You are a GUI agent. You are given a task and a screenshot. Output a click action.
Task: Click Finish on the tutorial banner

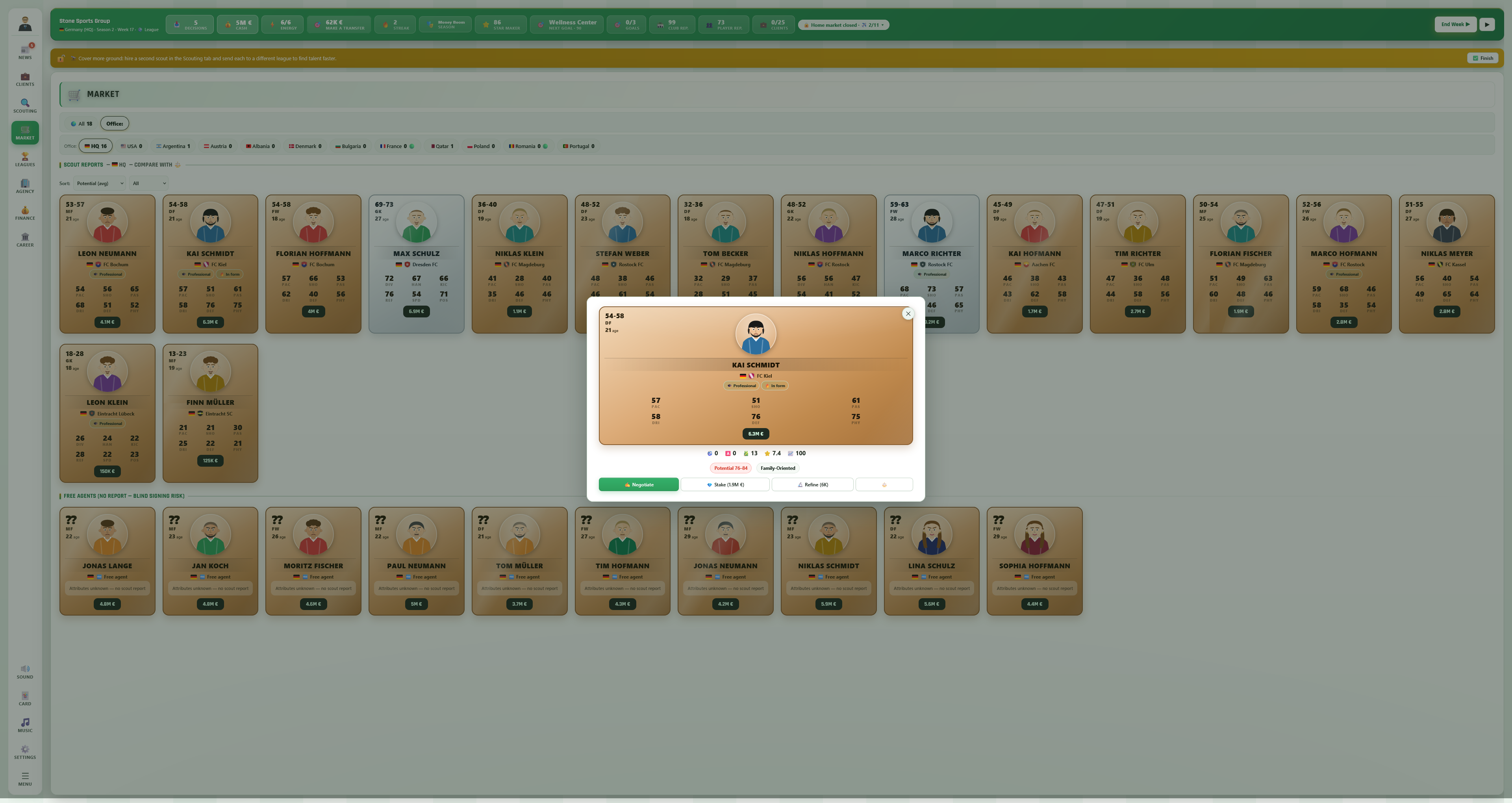point(1482,58)
